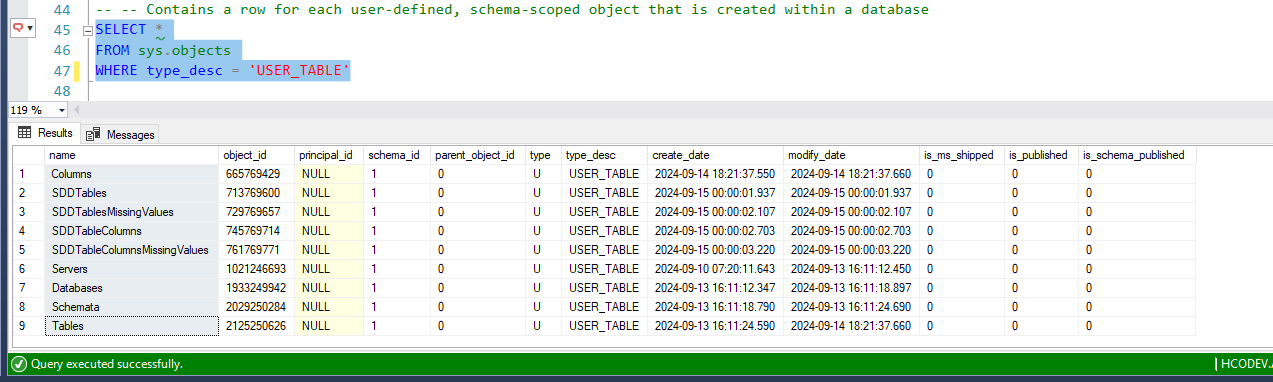Select the SDDTableColumnsMissingValues name cell
Viewport: 1273px width, 382px height.
[x=132, y=250]
